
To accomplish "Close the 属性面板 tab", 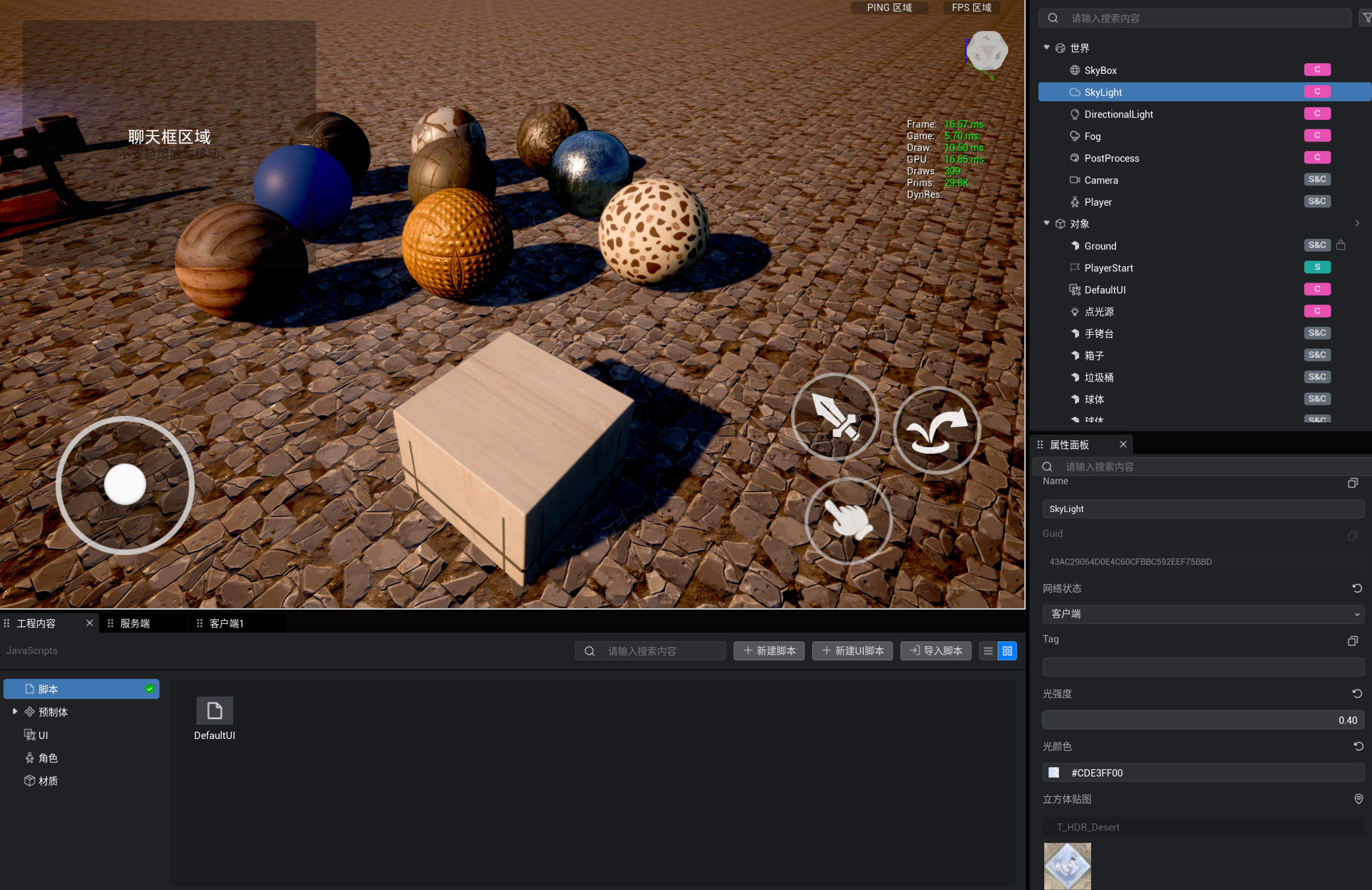I will (x=1123, y=444).
